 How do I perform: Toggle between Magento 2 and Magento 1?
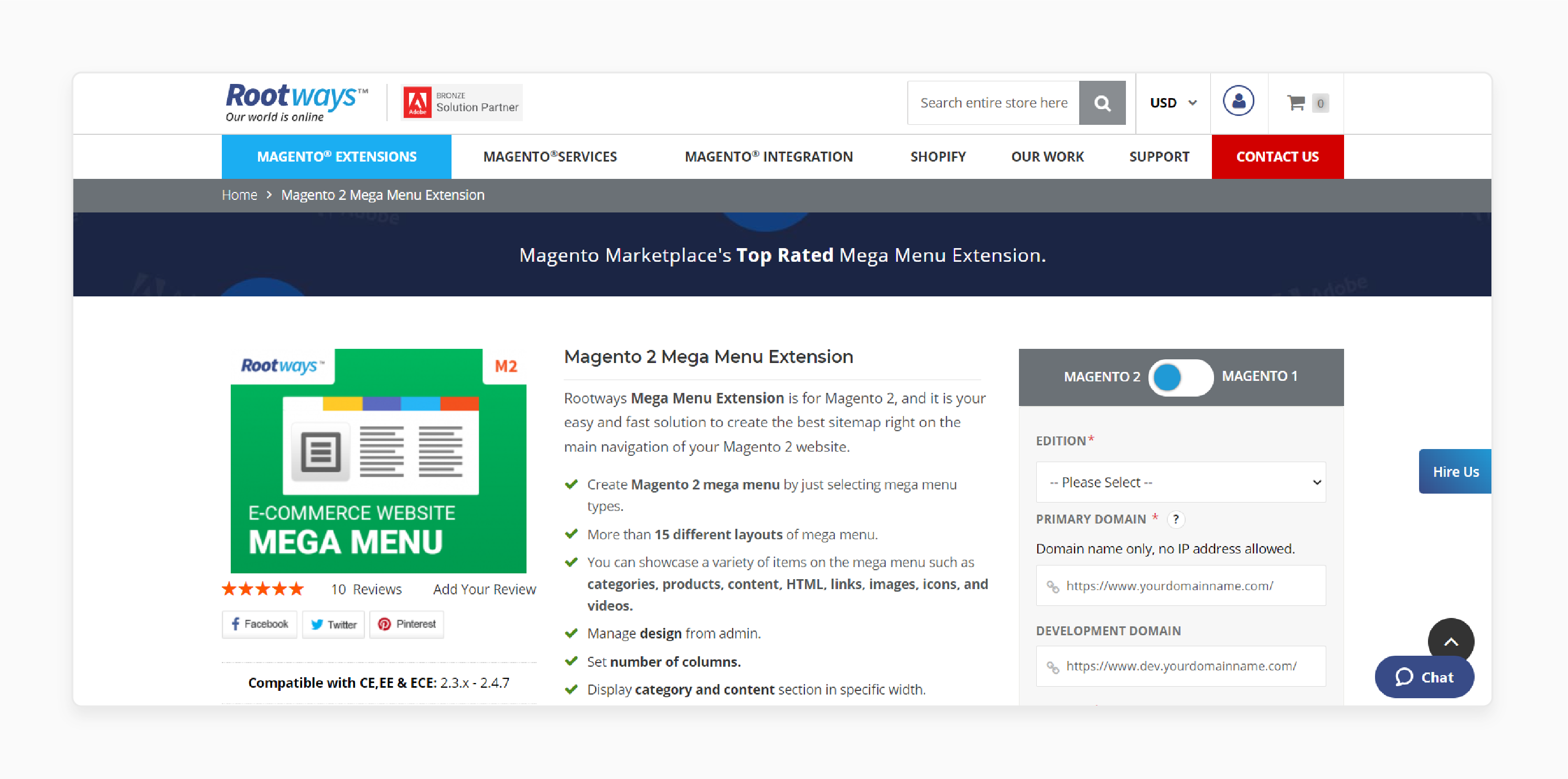click(1182, 375)
